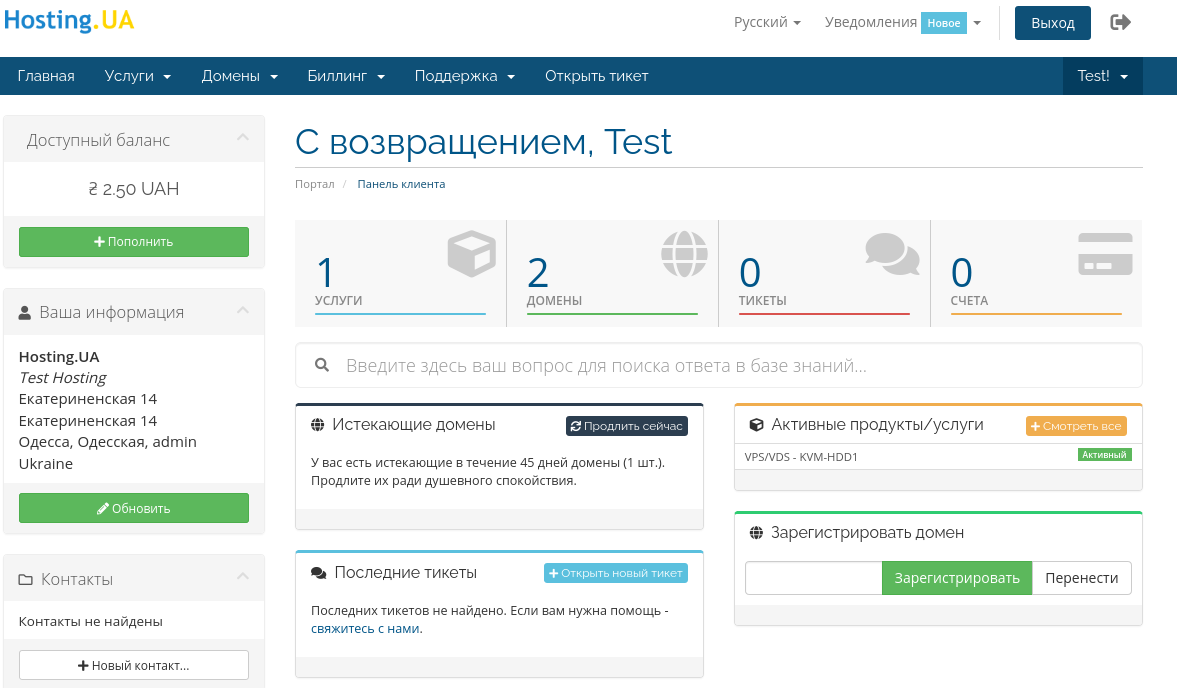Screen dimensions: 1177x688
Task: Click the magnifier icon in knowledge base search
Action: pos(322,365)
